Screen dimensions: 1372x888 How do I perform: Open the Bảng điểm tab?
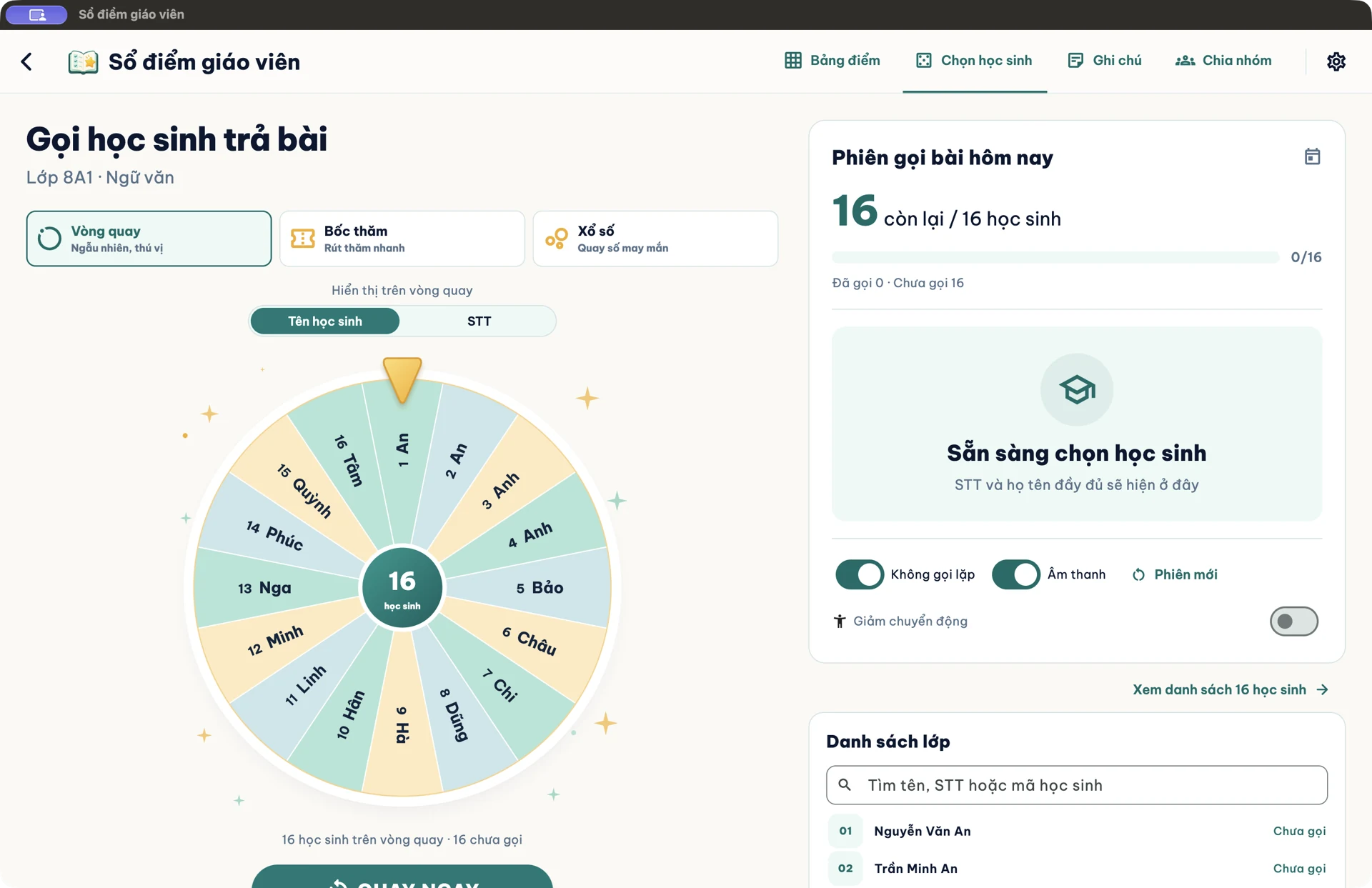pos(832,60)
